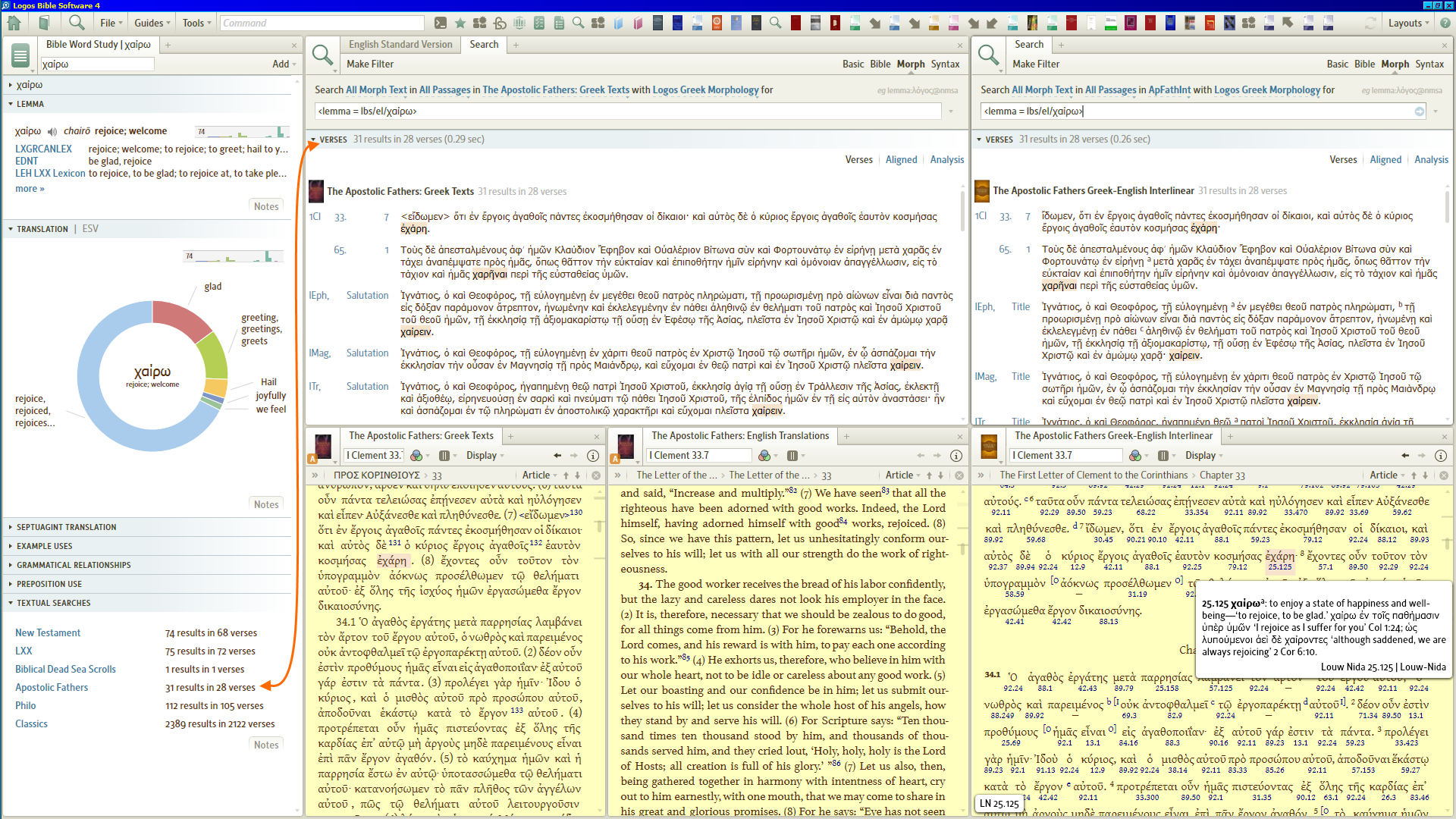
Task: Open the Tools menu
Action: tap(196, 23)
